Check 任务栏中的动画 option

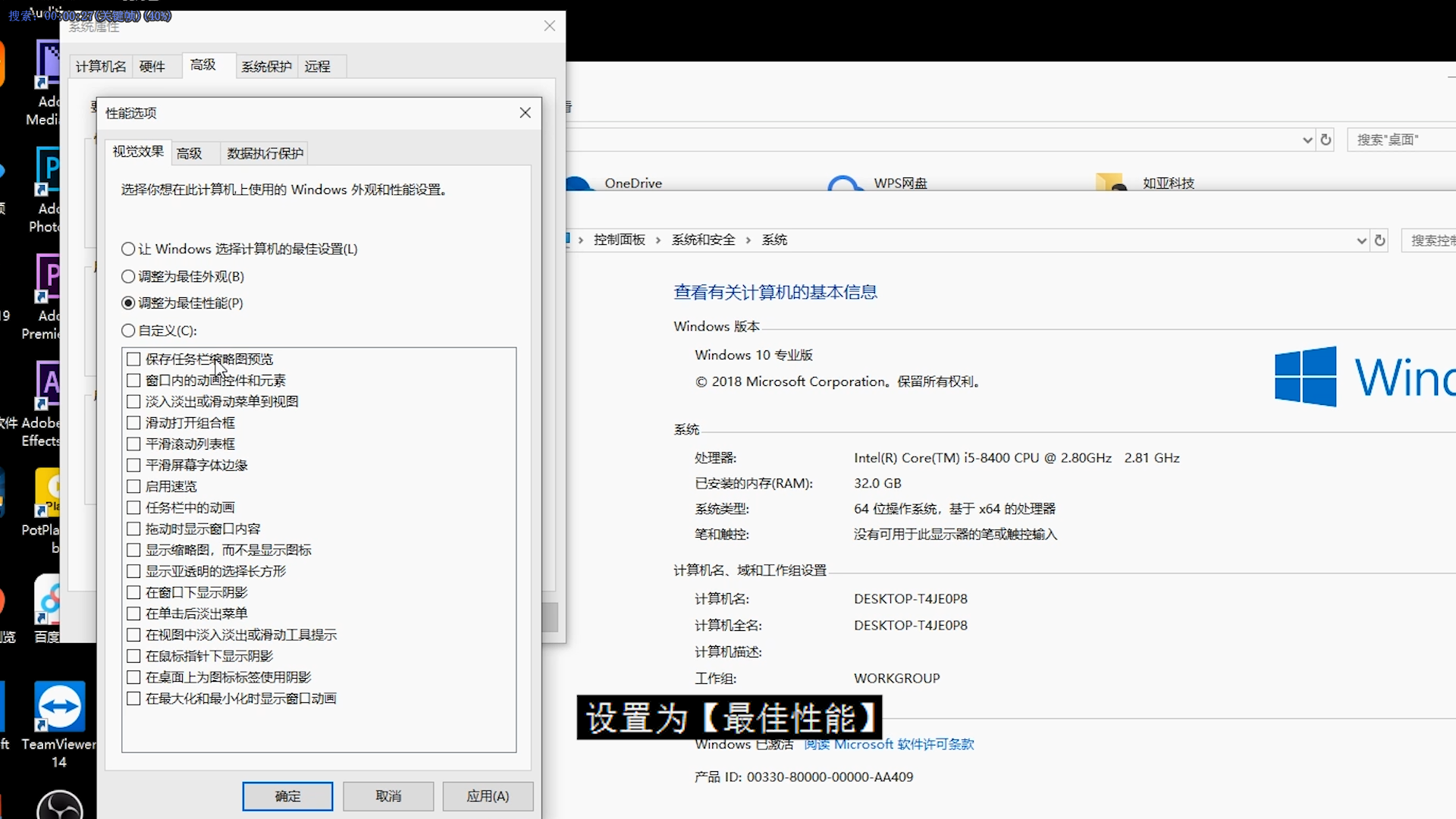pos(133,507)
